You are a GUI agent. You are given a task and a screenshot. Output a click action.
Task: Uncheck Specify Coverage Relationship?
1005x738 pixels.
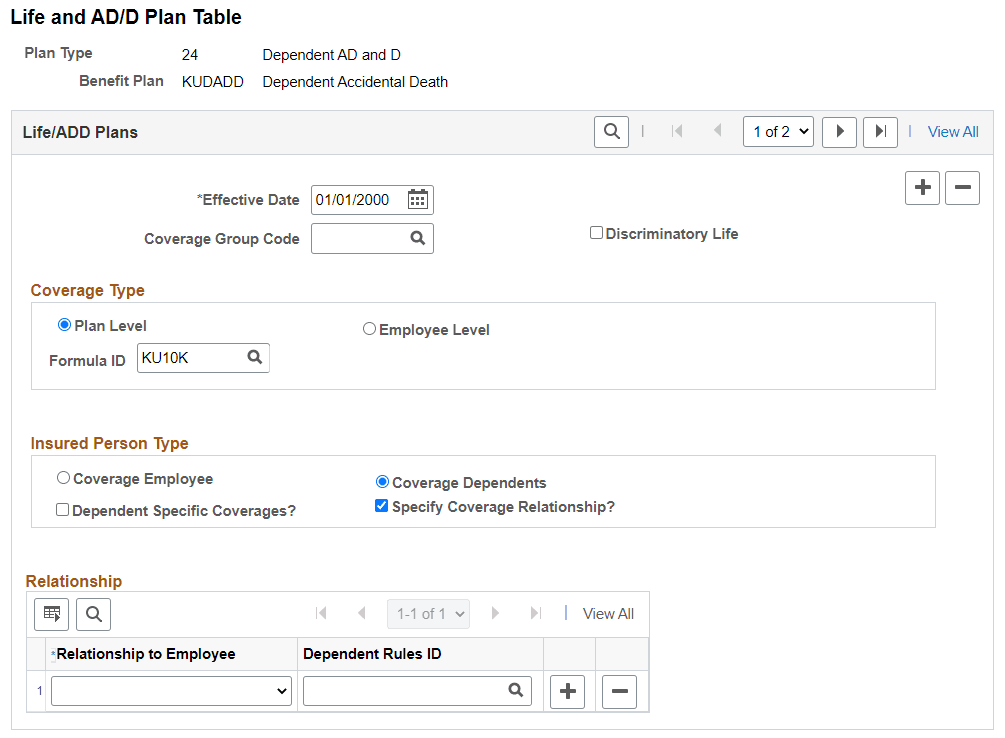381,505
